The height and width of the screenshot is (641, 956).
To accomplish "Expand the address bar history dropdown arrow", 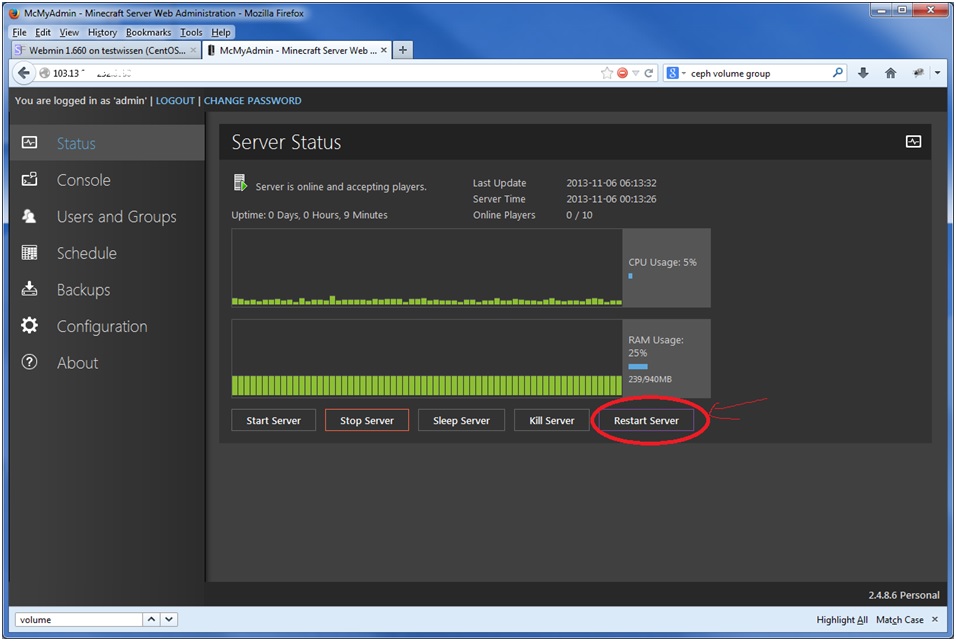I will [635, 73].
